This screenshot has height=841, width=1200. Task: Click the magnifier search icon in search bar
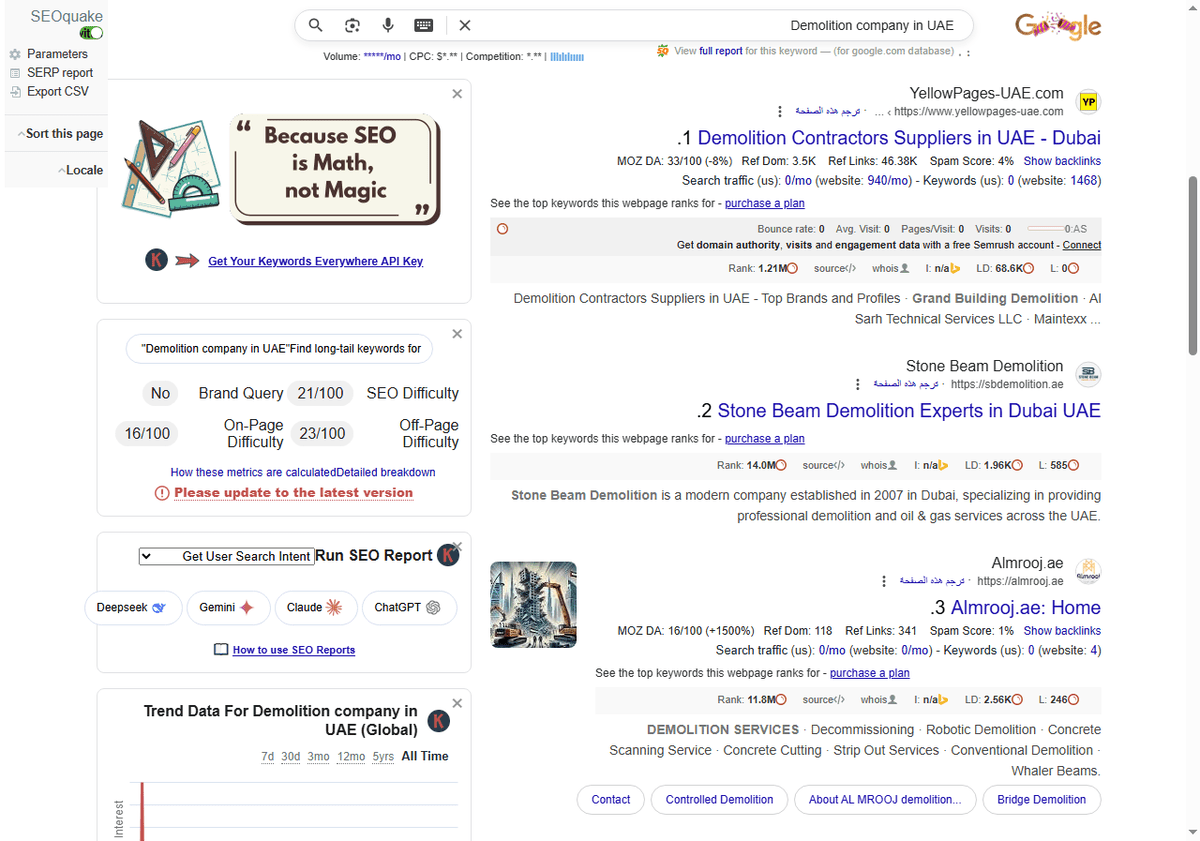point(315,26)
